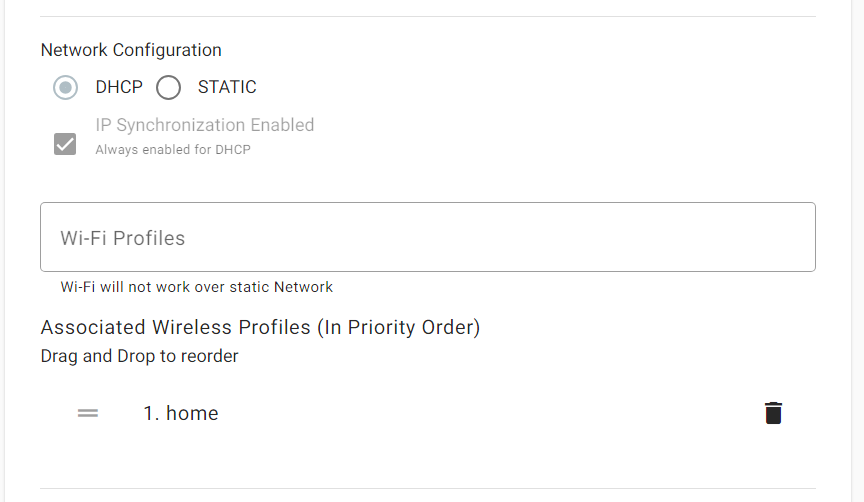Click the "IP Synchronization Enabled" label text
This screenshot has height=502, width=864.
(x=205, y=125)
